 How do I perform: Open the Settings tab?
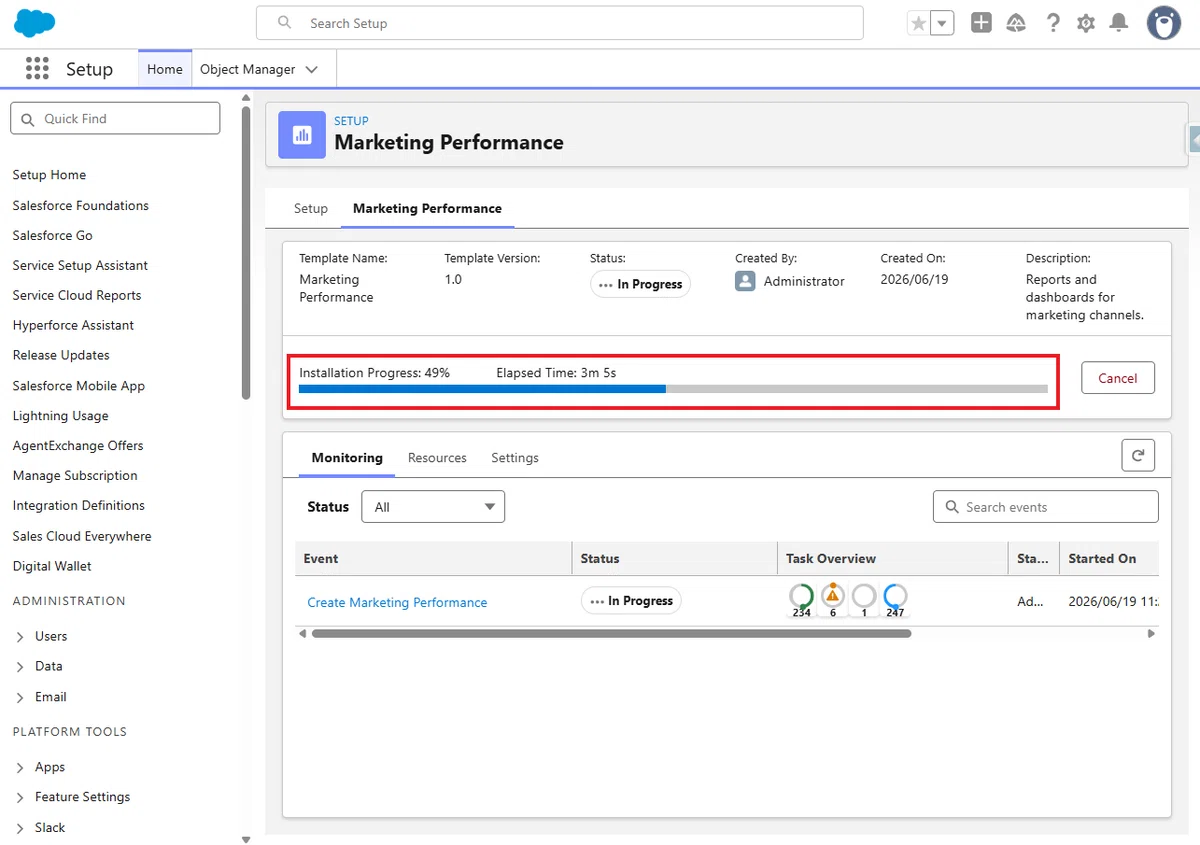(515, 457)
